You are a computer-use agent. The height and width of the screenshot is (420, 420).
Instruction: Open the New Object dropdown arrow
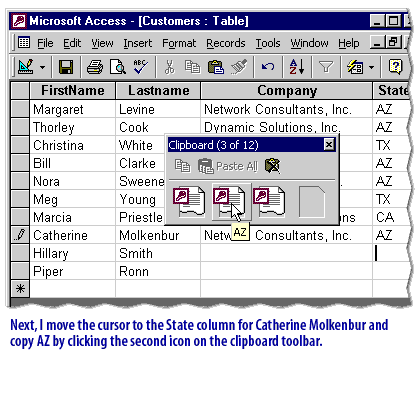372,67
